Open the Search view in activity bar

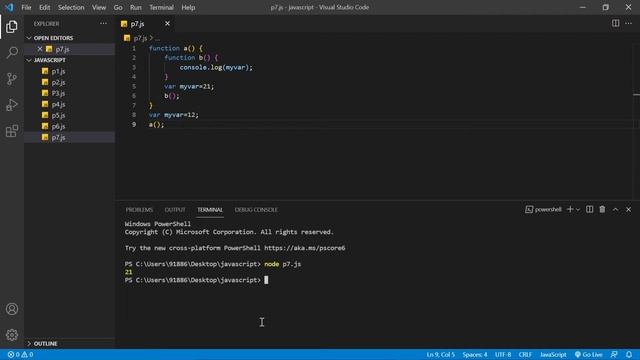(x=12, y=52)
